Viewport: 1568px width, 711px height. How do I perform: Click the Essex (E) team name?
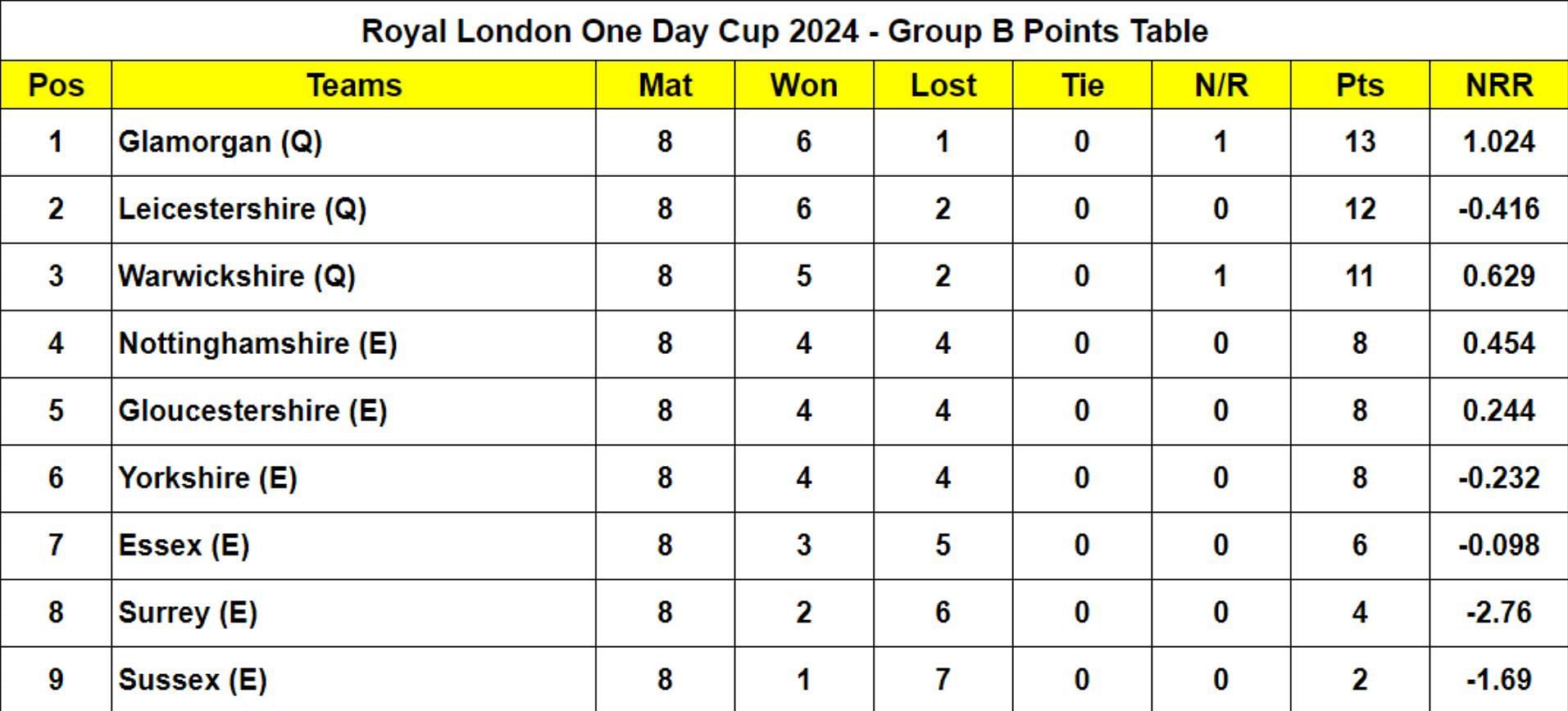pos(184,546)
